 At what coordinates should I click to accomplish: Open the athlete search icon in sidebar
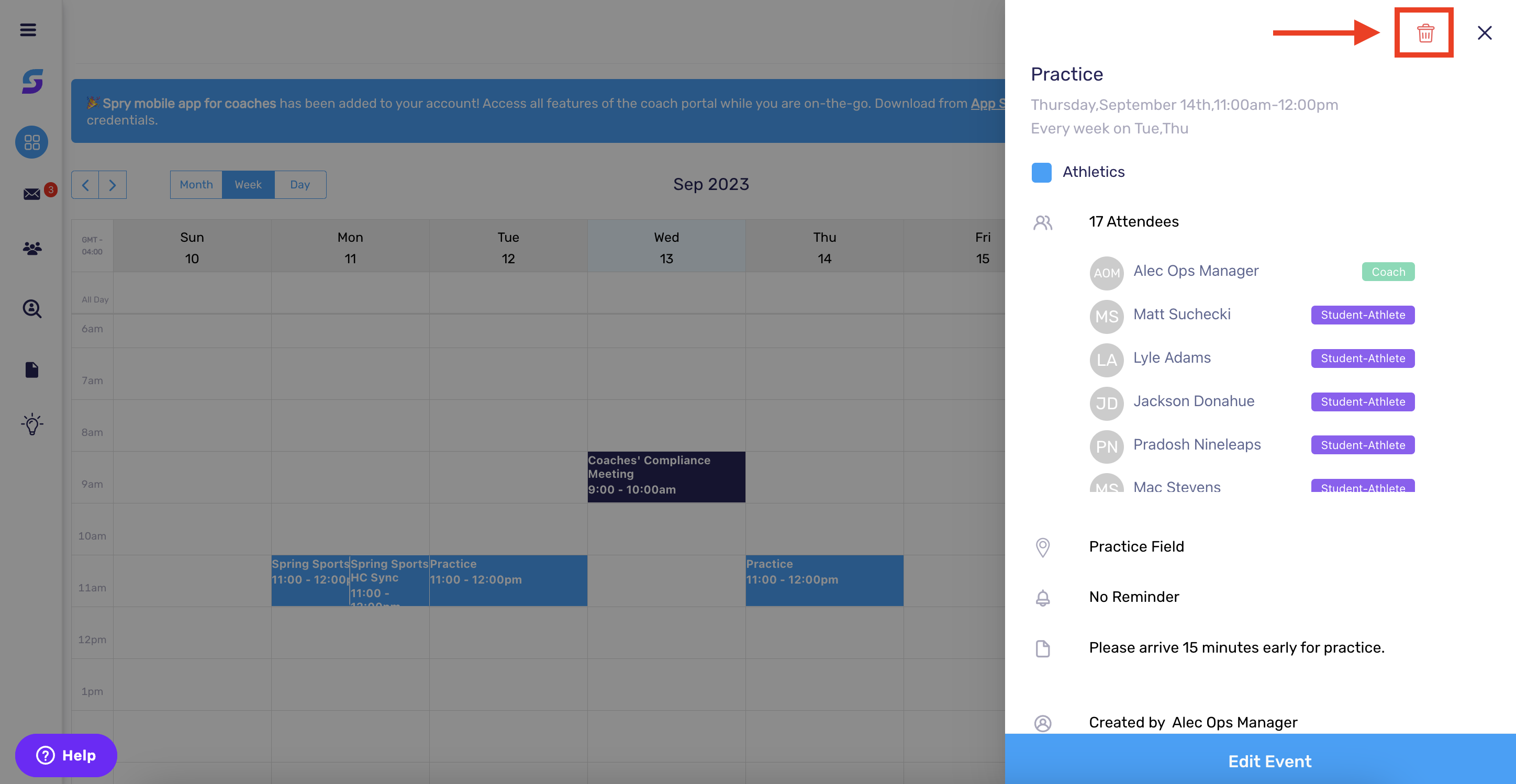(31, 309)
